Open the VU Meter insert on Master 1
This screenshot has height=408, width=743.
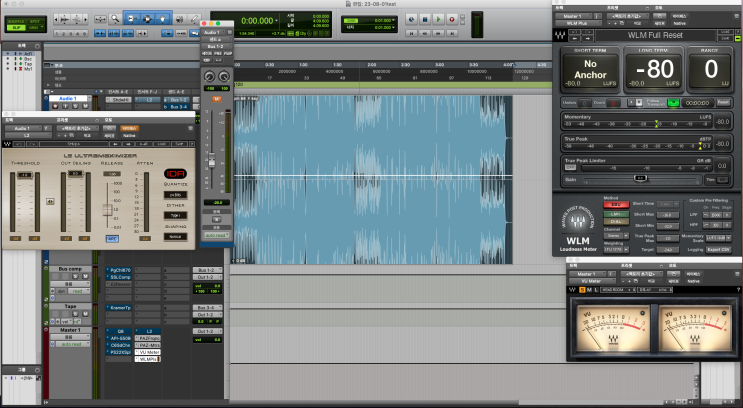[149, 352]
